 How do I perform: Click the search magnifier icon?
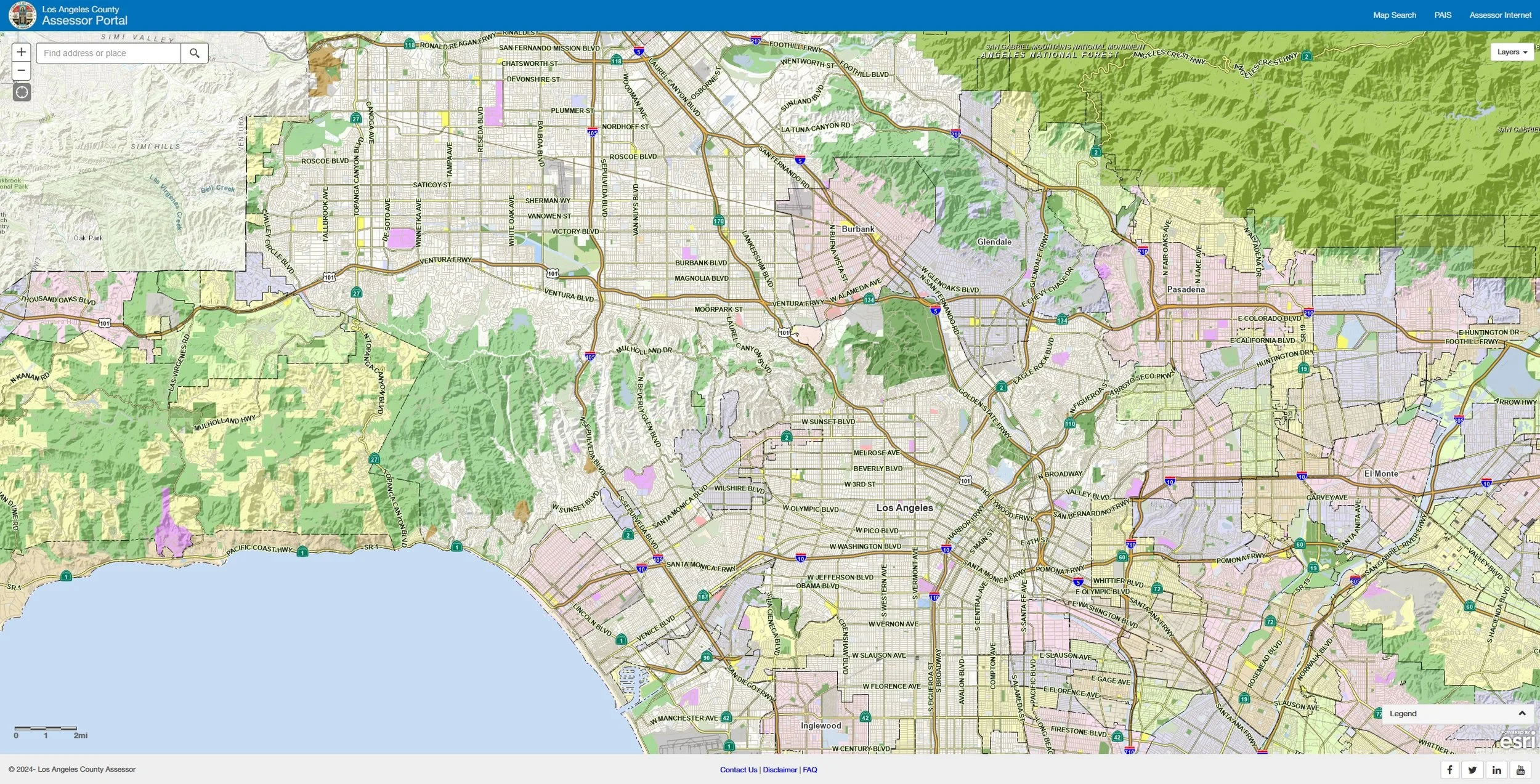195,53
